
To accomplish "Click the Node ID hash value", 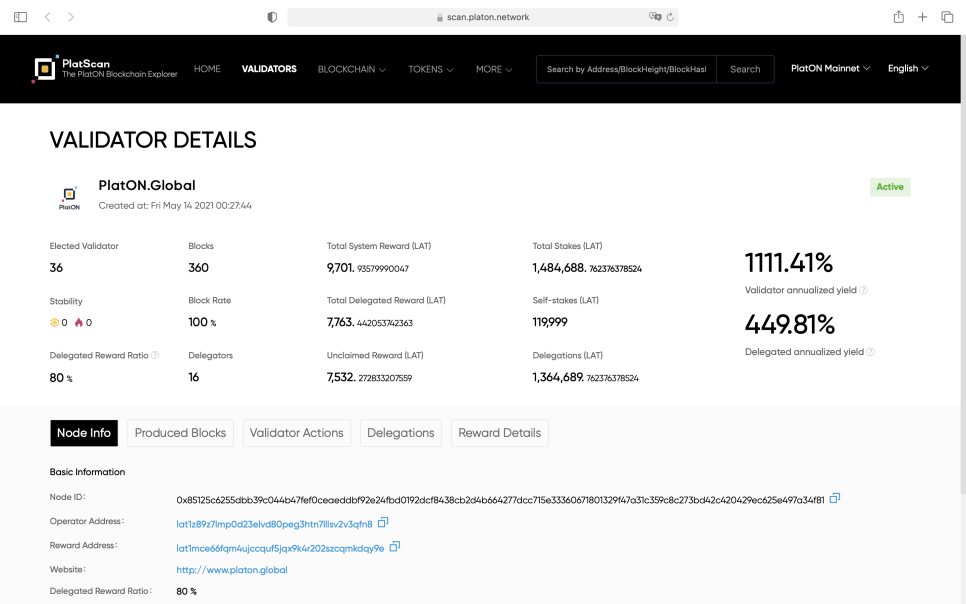I will point(500,500).
